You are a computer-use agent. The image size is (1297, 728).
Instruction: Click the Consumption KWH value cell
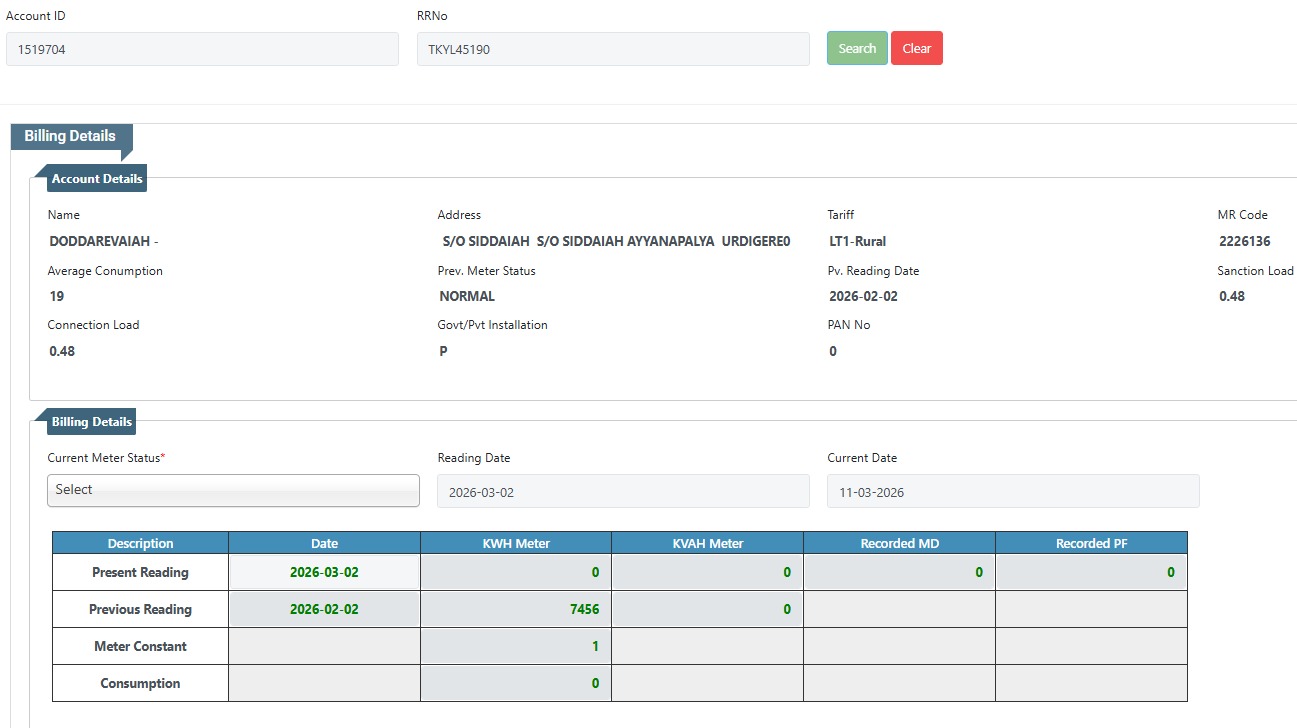[x=515, y=683]
